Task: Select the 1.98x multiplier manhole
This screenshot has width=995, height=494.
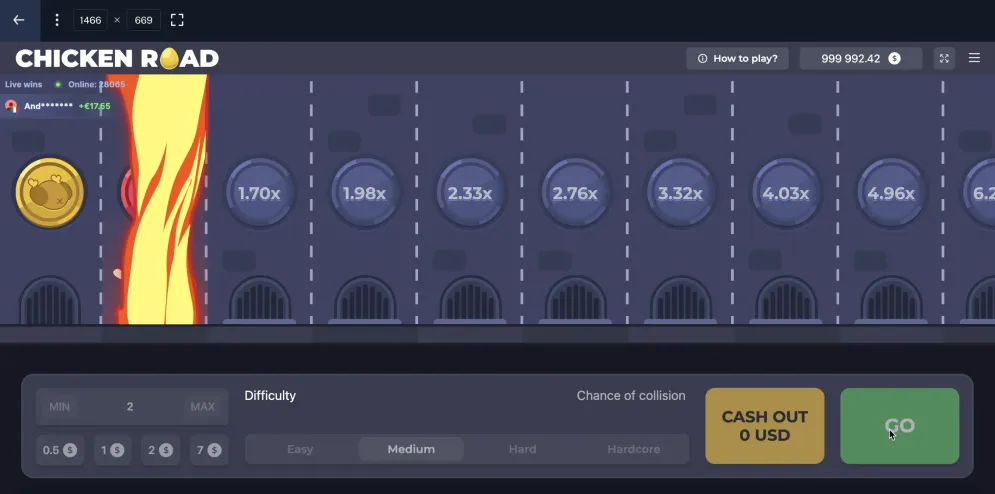Action: (x=365, y=193)
